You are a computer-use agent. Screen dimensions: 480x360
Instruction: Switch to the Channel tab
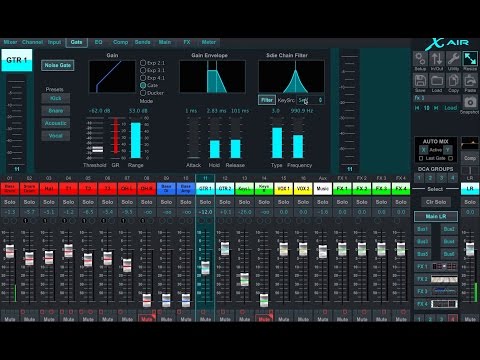tap(32, 42)
